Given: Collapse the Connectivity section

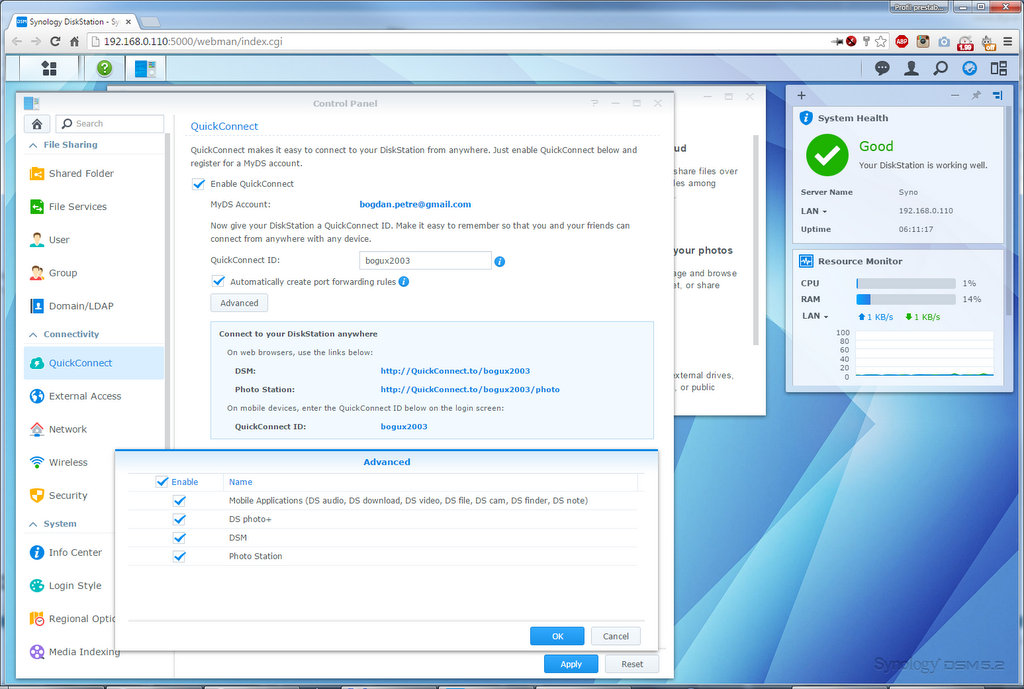Looking at the screenshot, I should click(x=33, y=334).
